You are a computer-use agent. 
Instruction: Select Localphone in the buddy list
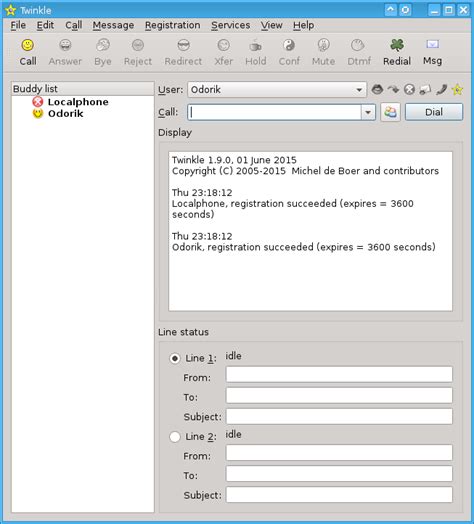point(78,102)
